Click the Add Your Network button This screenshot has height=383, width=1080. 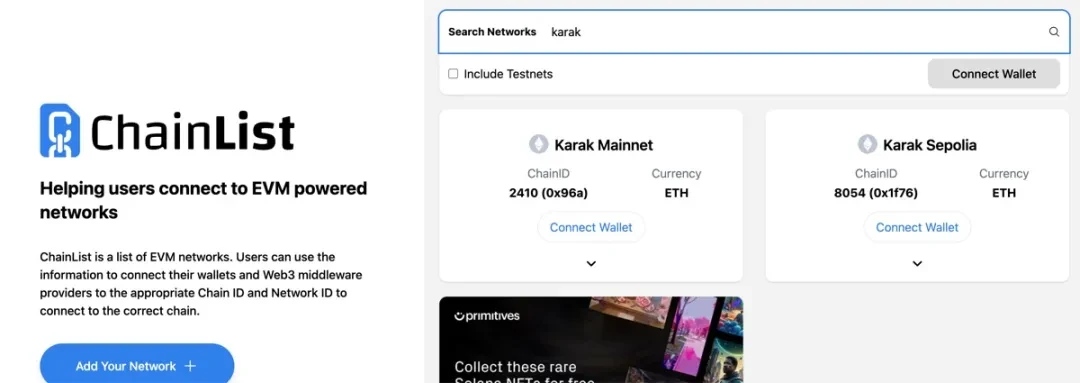click(x=137, y=365)
